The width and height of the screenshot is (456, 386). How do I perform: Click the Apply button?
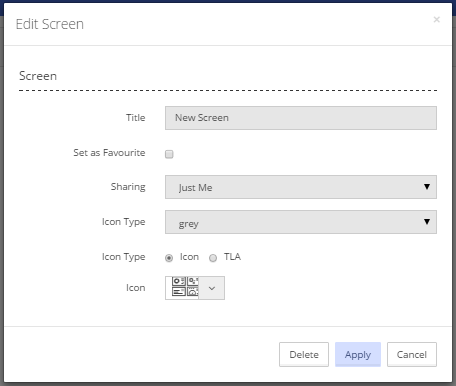pos(358,354)
